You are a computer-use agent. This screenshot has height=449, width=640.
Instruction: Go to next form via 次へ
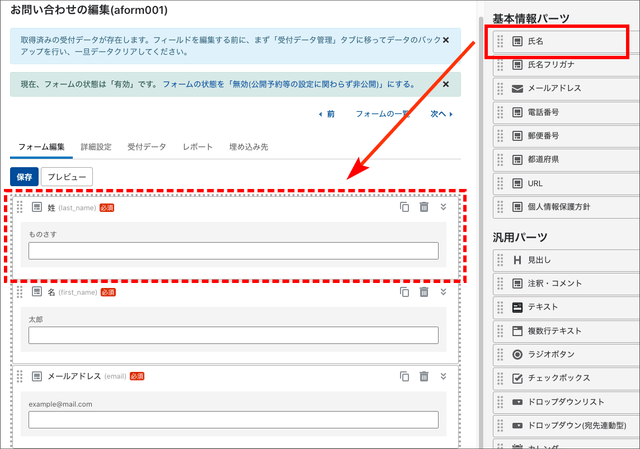click(x=442, y=114)
